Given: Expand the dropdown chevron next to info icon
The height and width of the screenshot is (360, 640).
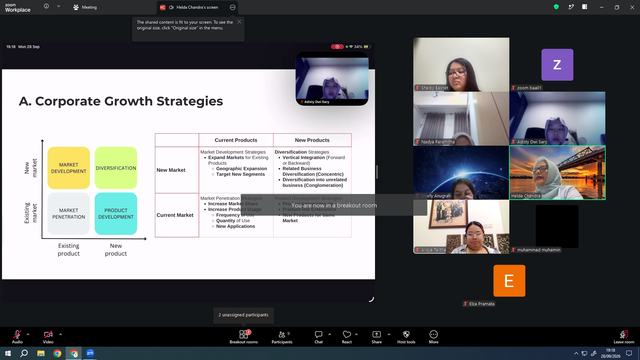Looking at the screenshot, I should 58,7.
